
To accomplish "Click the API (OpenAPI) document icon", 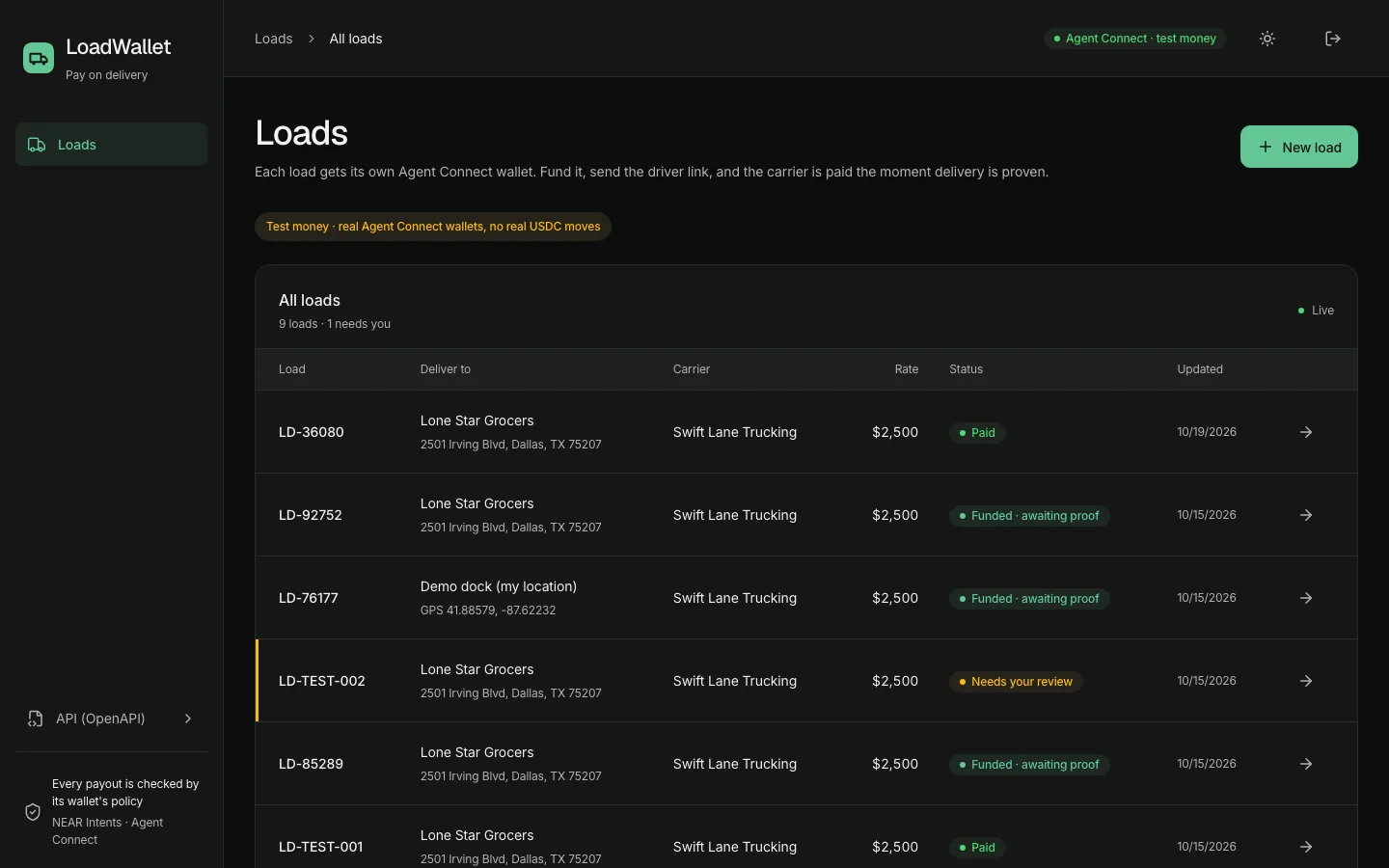I will point(36,719).
